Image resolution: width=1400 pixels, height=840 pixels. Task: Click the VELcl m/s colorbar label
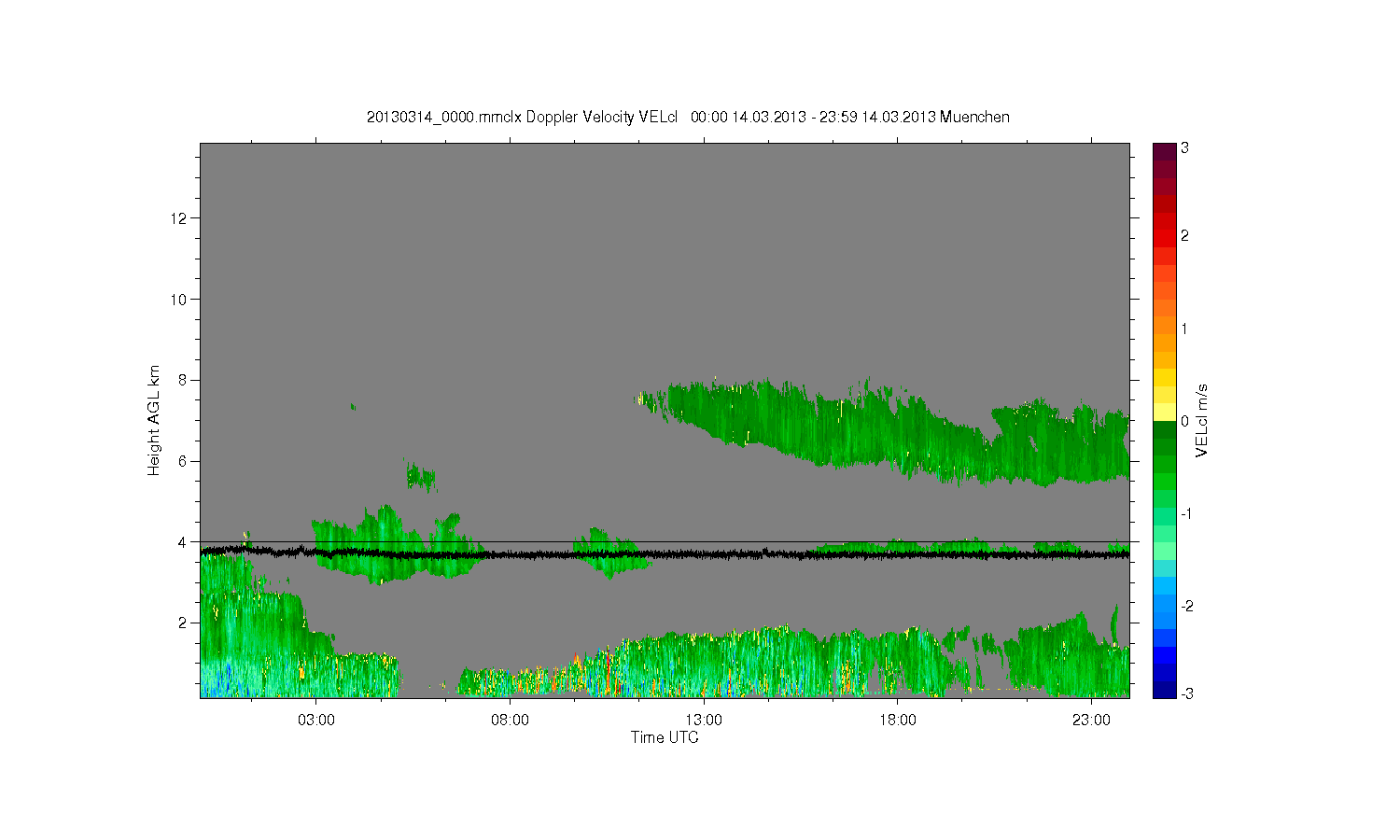(1202, 420)
